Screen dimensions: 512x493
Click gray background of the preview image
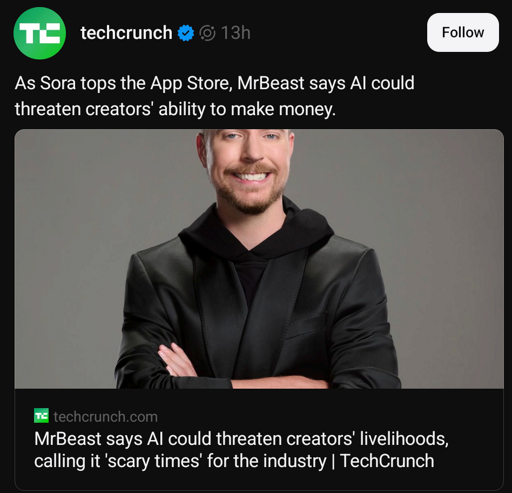click(x=83, y=233)
